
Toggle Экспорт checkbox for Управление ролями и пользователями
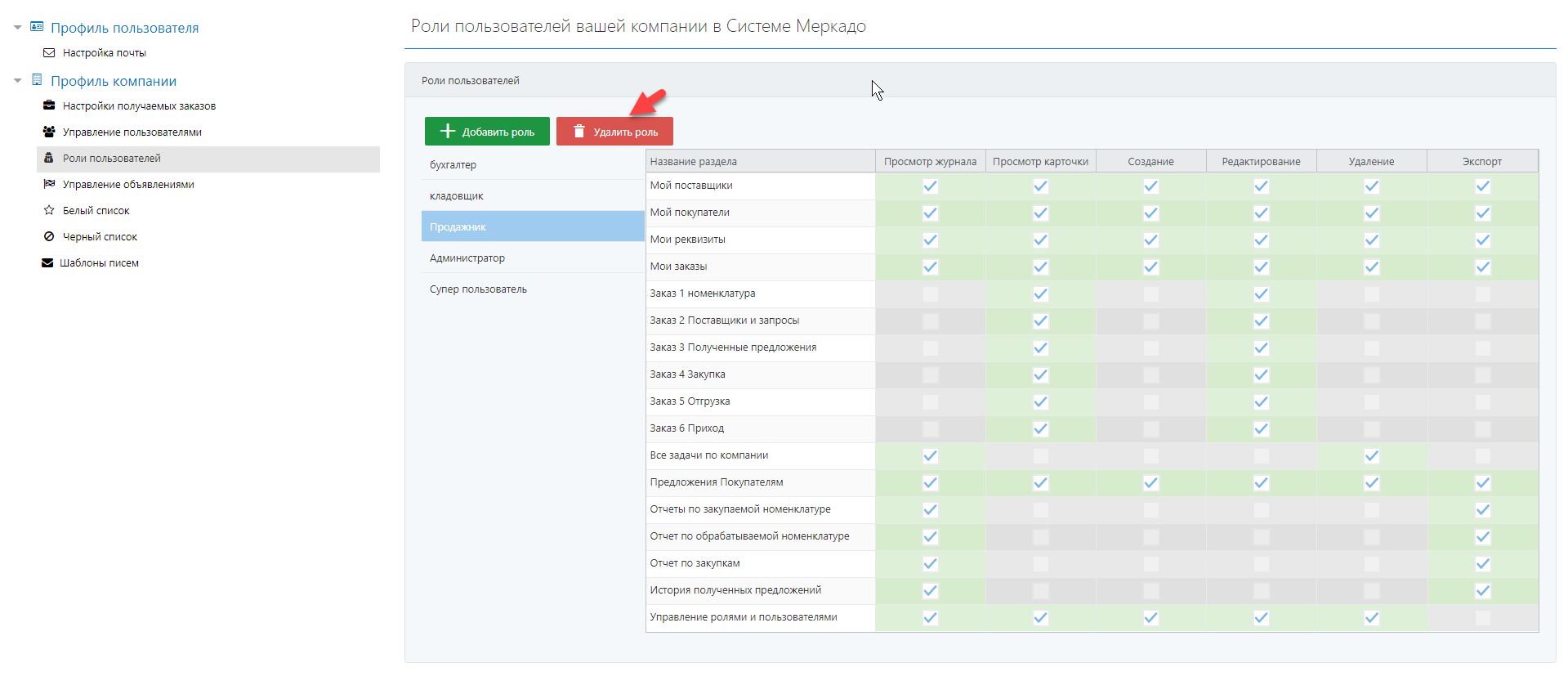click(x=1482, y=618)
